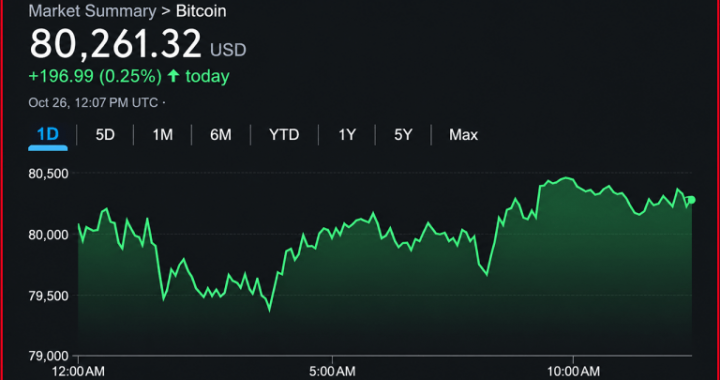The height and width of the screenshot is (380, 720).
Task: Click the green endpoint dot on the chart
Action: pos(692,200)
